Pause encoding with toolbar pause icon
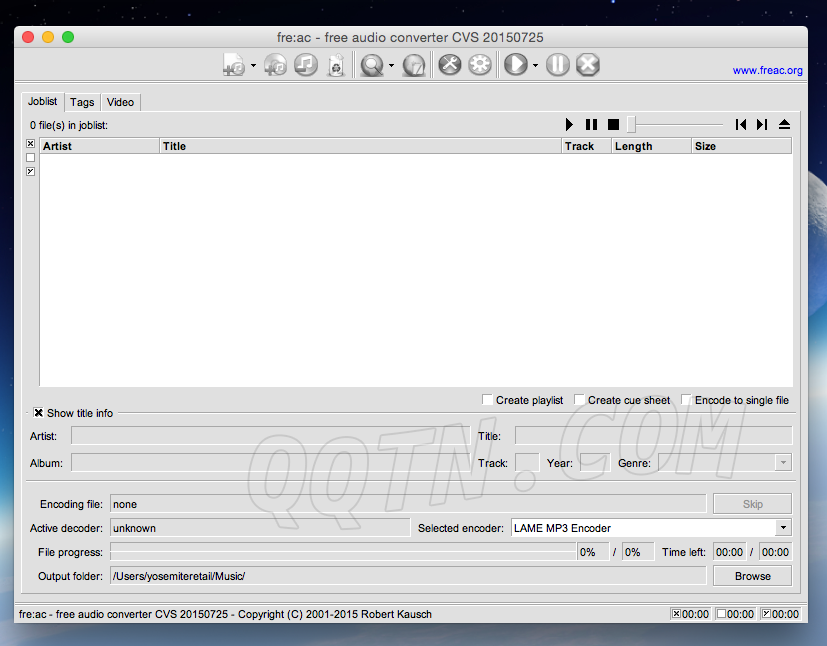Viewport: 827px width, 646px height. 558,65
